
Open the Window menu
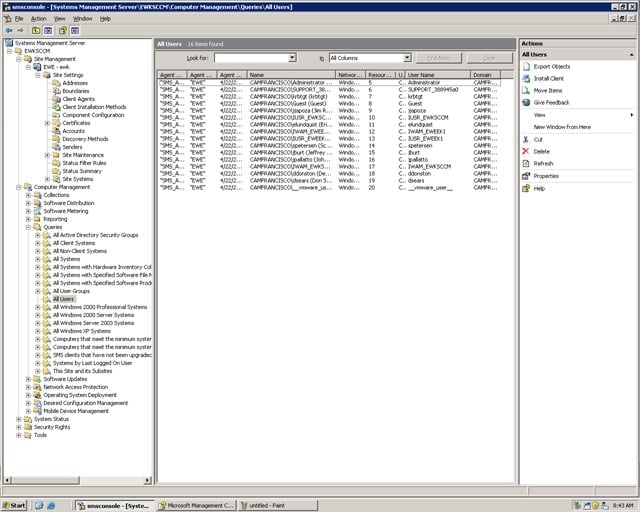pos(82,19)
